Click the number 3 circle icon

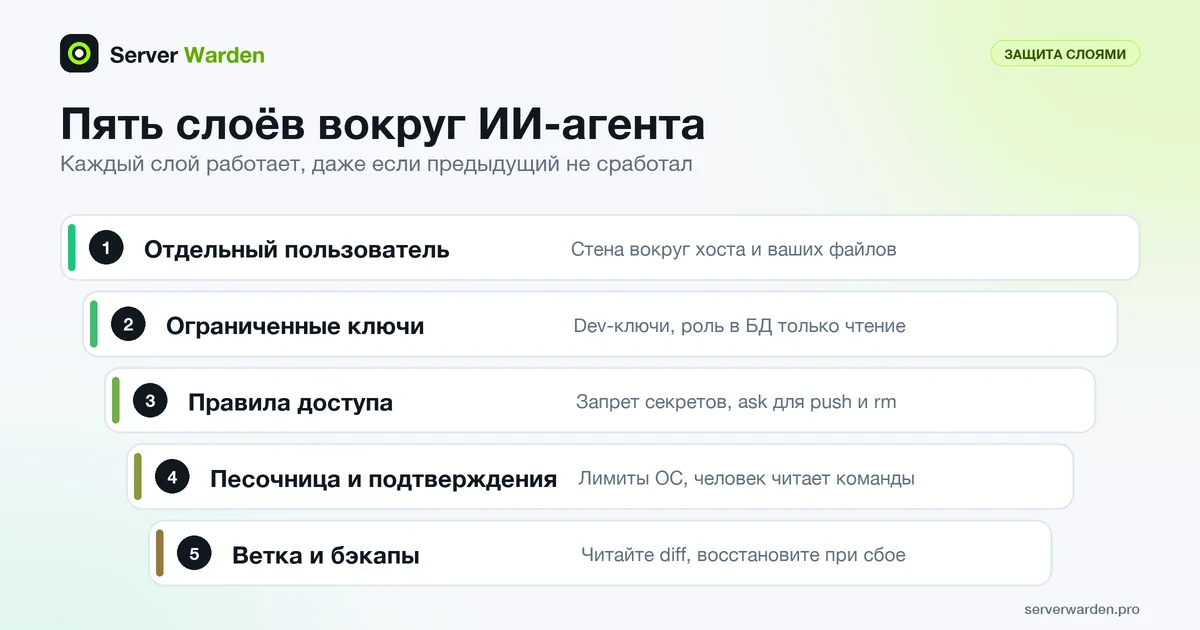tap(150, 401)
